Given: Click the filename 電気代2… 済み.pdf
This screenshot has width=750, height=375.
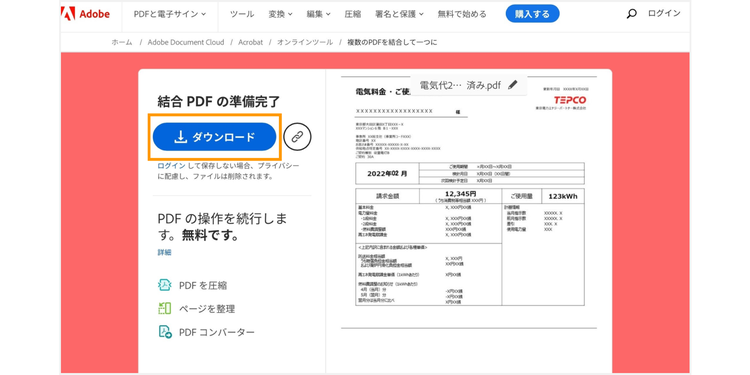Looking at the screenshot, I should (460, 85).
